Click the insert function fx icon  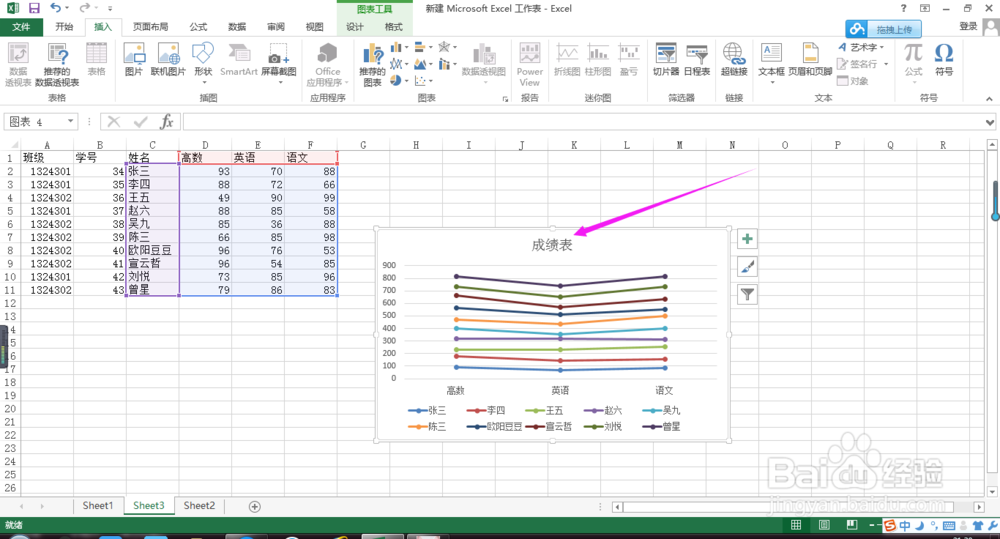pyautogui.click(x=166, y=121)
